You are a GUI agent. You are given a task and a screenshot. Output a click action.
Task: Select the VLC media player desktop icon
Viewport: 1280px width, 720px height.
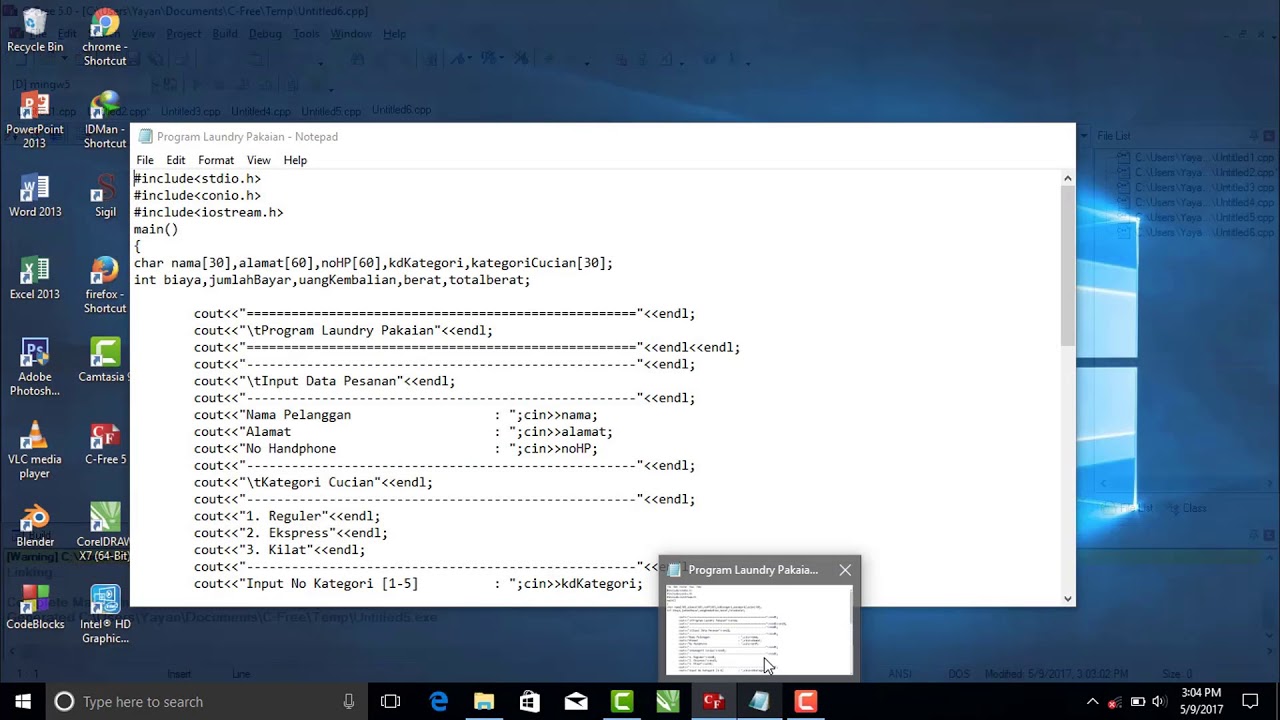point(34,450)
